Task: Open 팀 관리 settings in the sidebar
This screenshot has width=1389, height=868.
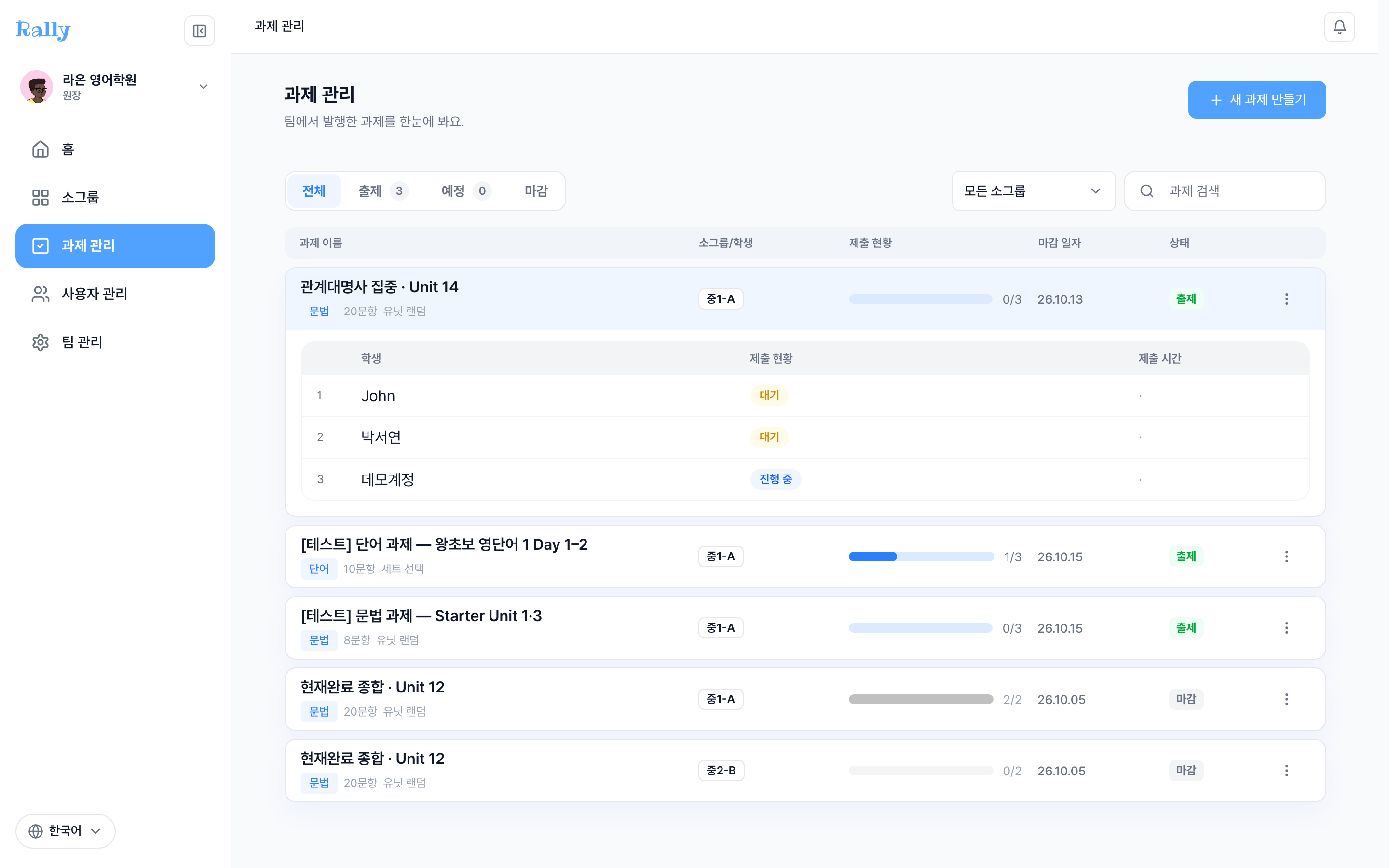Action: click(x=115, y=342)
